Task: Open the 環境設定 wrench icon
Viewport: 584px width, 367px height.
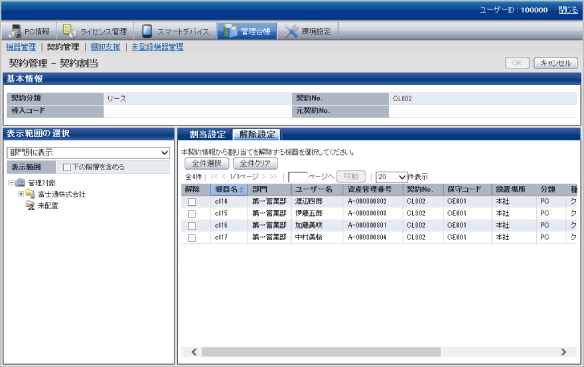Action: [x=291, y=31]
